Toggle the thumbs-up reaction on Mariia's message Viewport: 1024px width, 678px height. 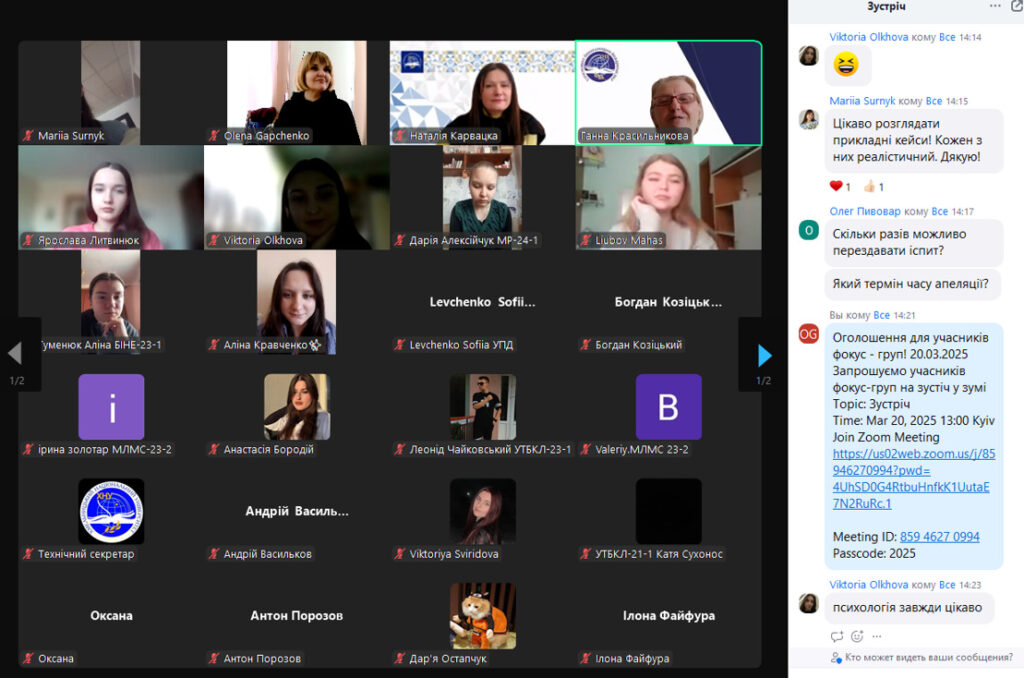873,187
